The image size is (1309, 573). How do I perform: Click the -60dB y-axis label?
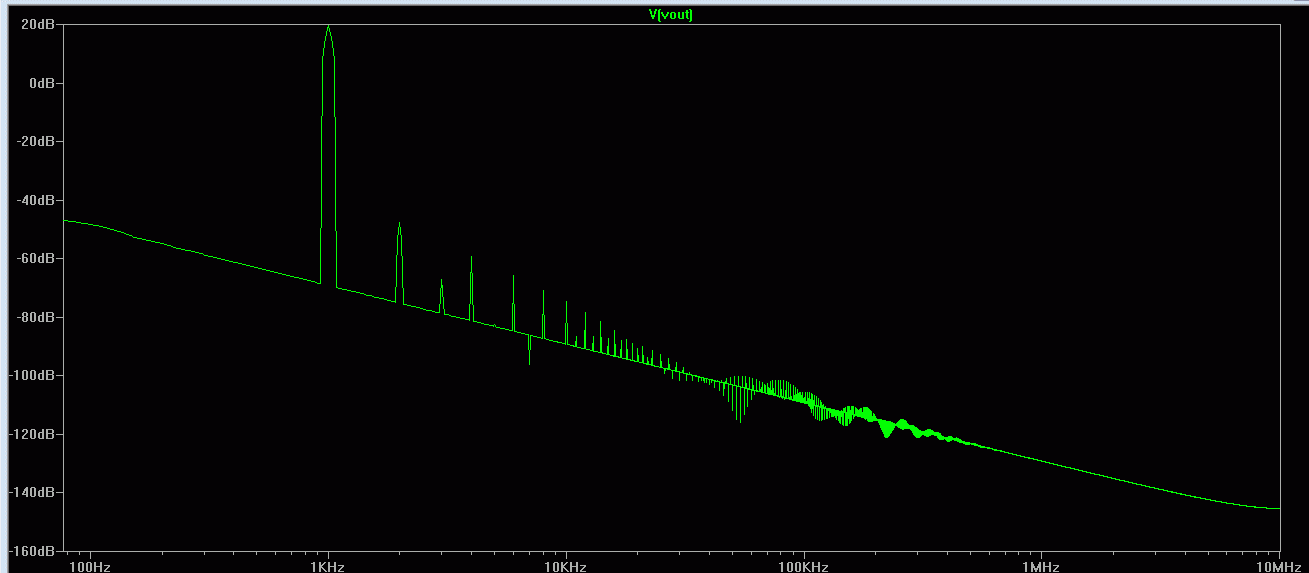point(35,258)
